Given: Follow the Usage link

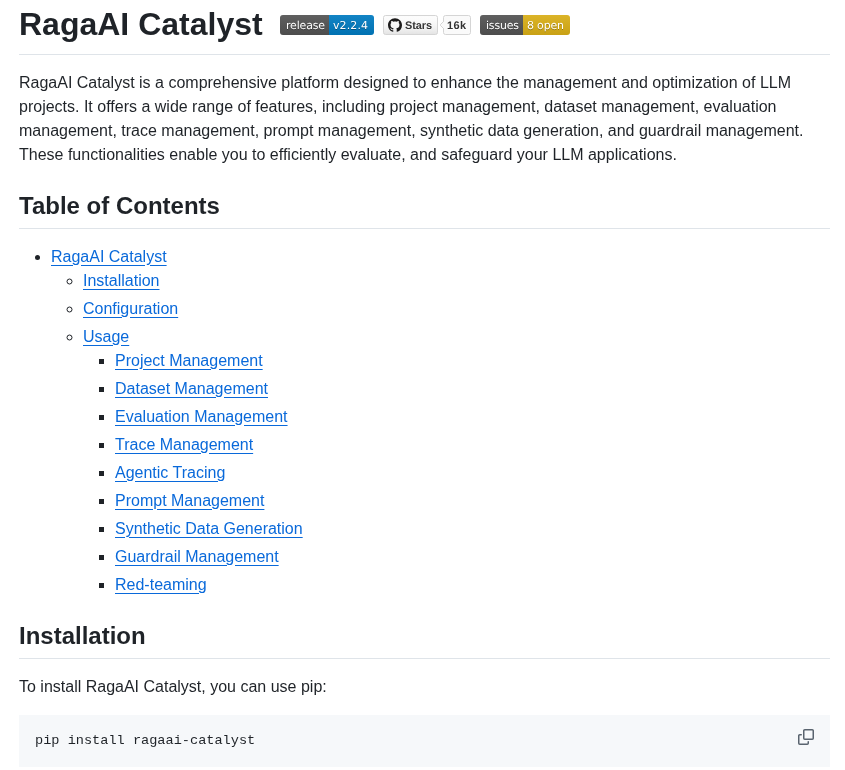Looking at the screenshot, I should [106, 337].
